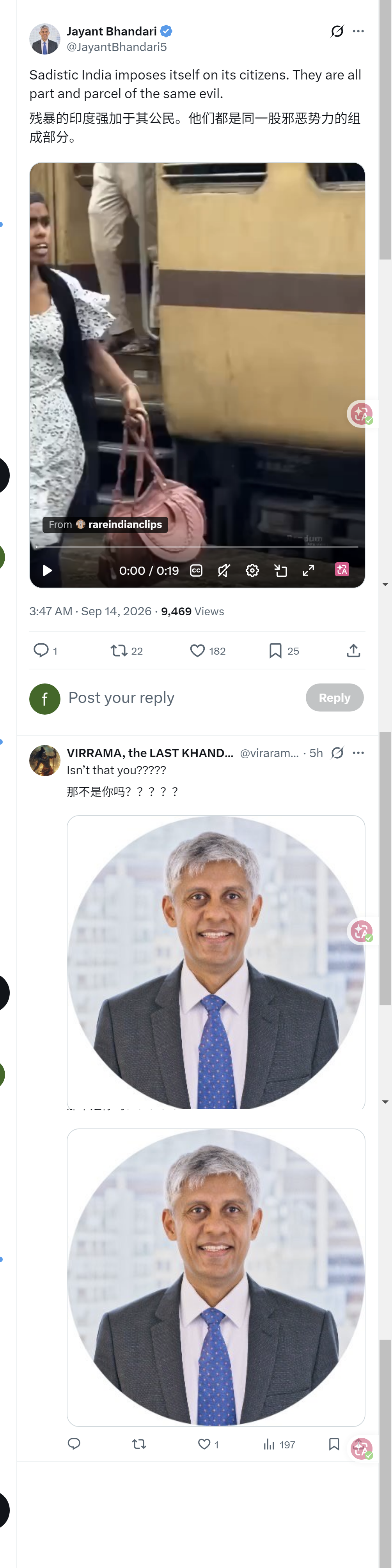Image resolution: width=392 pixels, height=1568 pixels.
Task: Toggle closed captions on video
Action: (x=196, y=570)
